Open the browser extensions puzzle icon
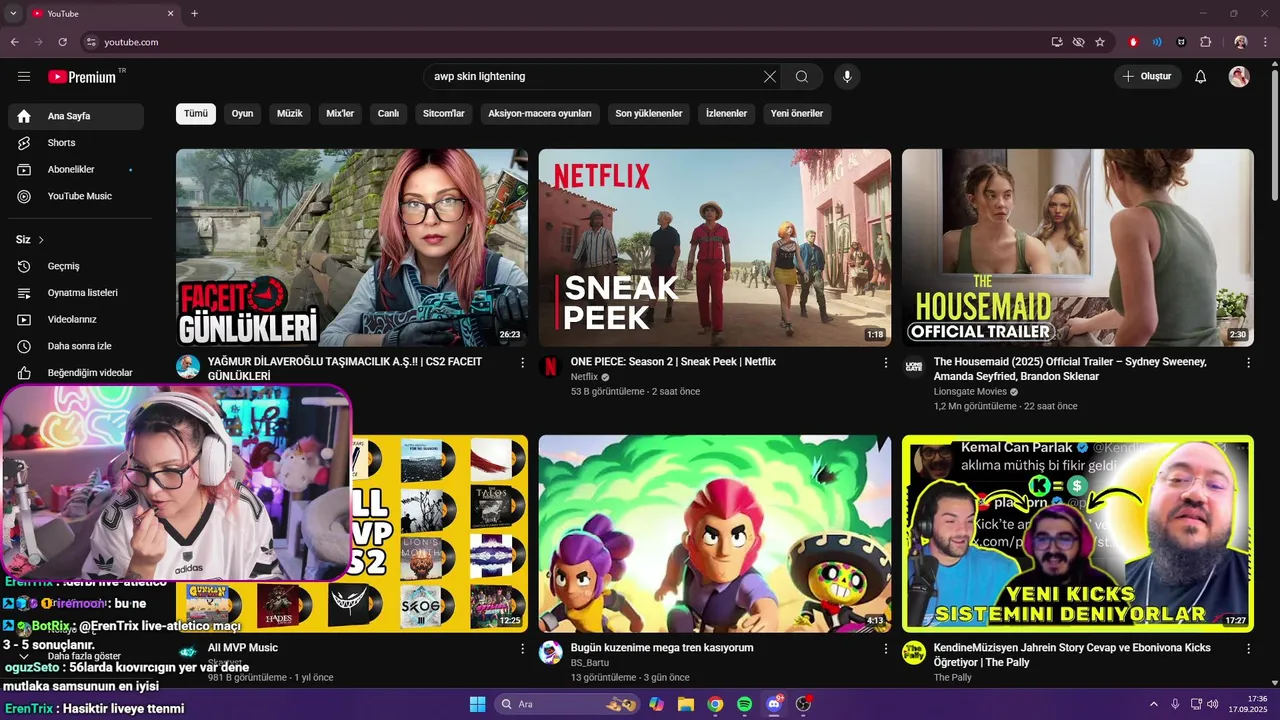1280x720 pixels. (x=1205, y=42)
